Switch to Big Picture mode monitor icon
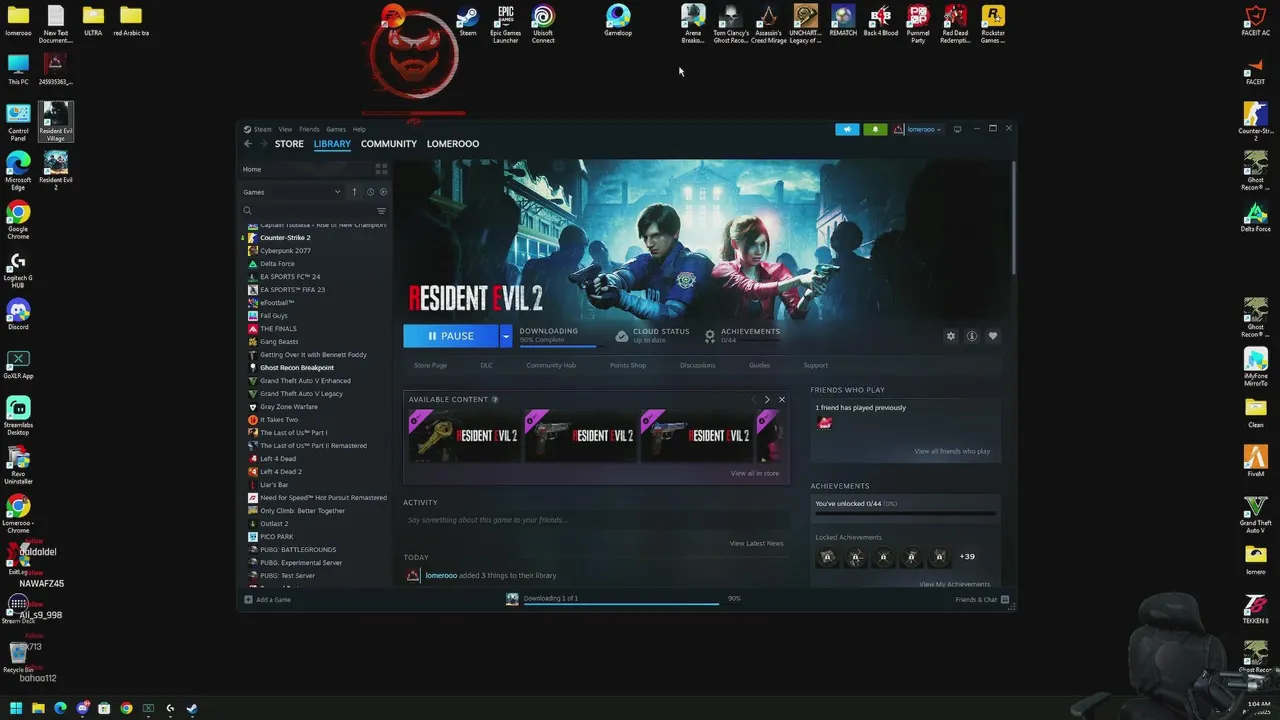 957,129
